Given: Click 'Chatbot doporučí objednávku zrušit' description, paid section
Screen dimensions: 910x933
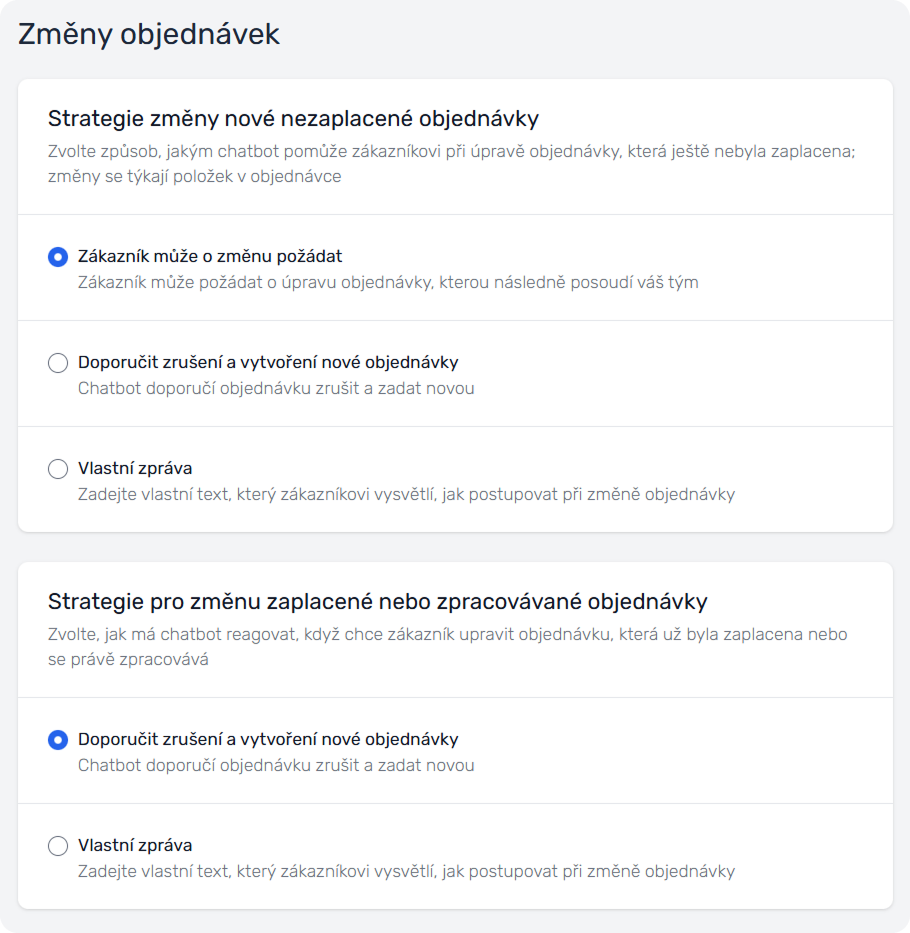Looking at the screenshot, I should point(276,765).
